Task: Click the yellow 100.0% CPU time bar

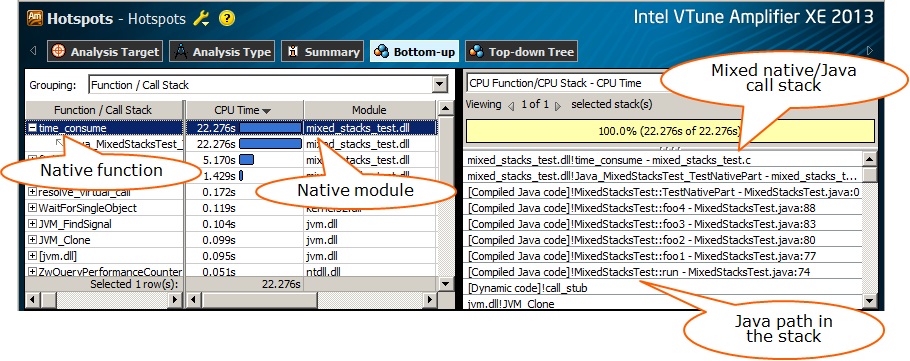Action: click(670, 131)
